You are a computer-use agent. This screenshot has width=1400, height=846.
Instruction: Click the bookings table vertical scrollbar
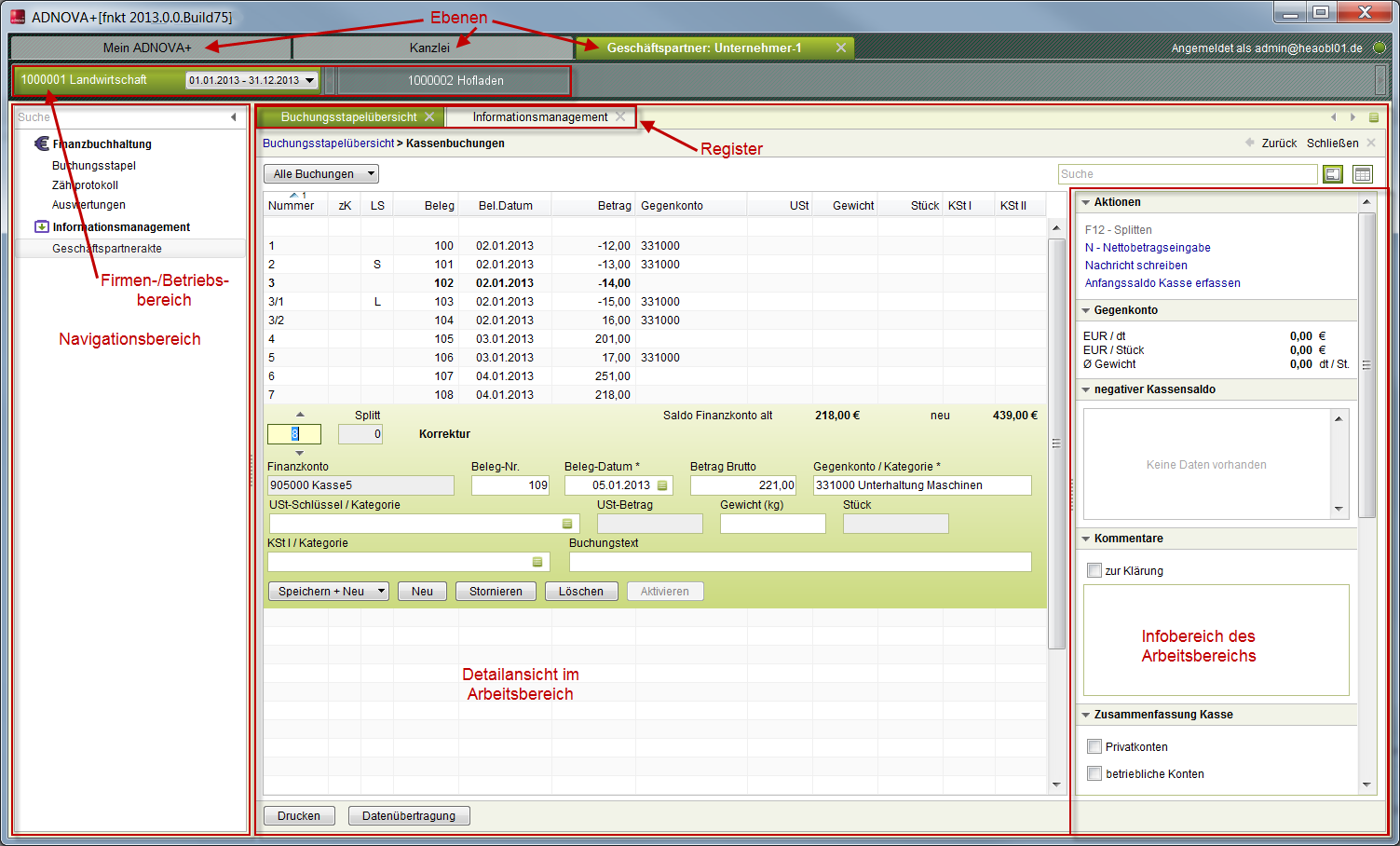(1056, 443)
